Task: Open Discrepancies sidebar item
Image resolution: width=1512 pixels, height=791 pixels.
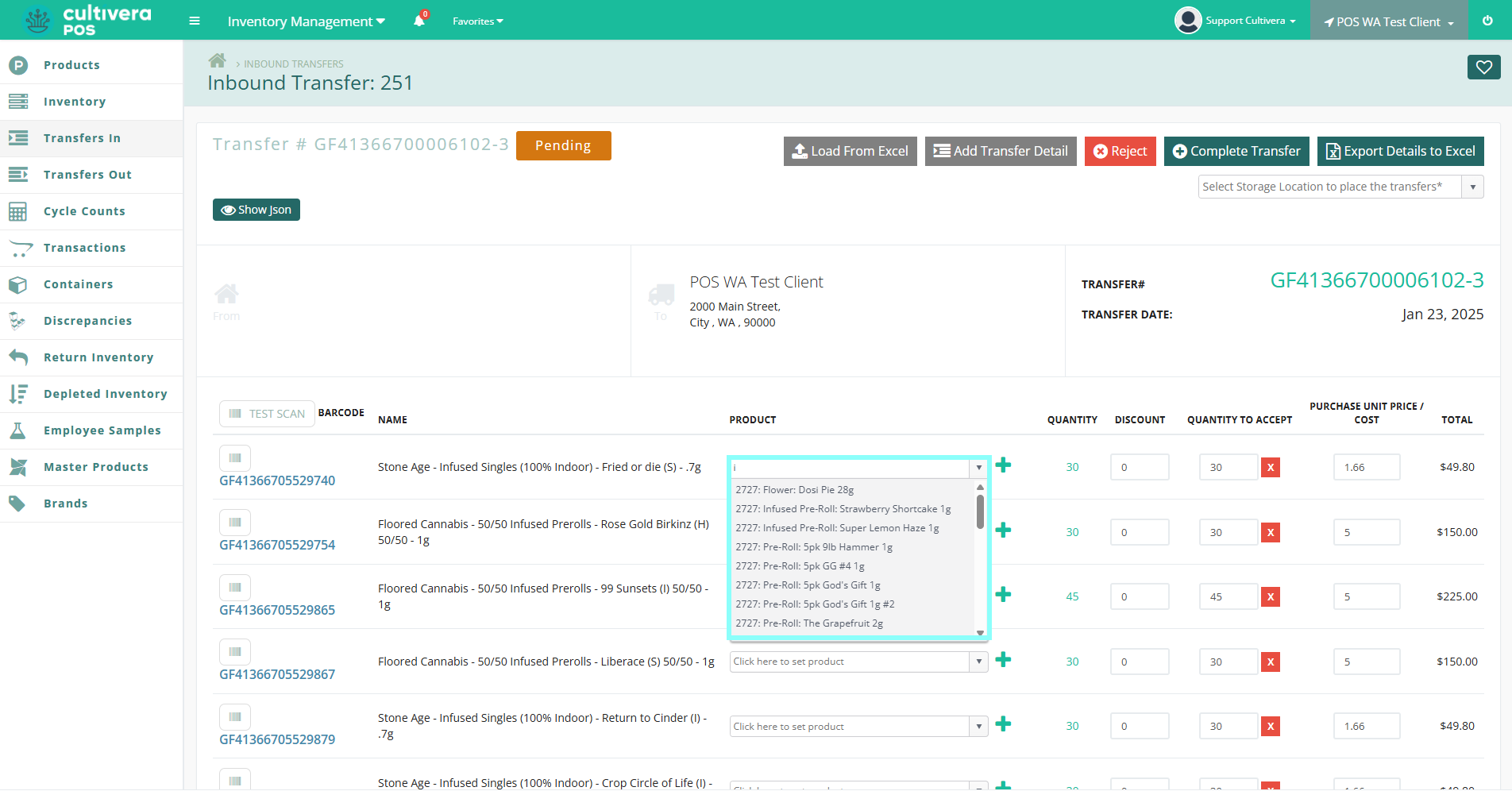Action: click(91, 321)
